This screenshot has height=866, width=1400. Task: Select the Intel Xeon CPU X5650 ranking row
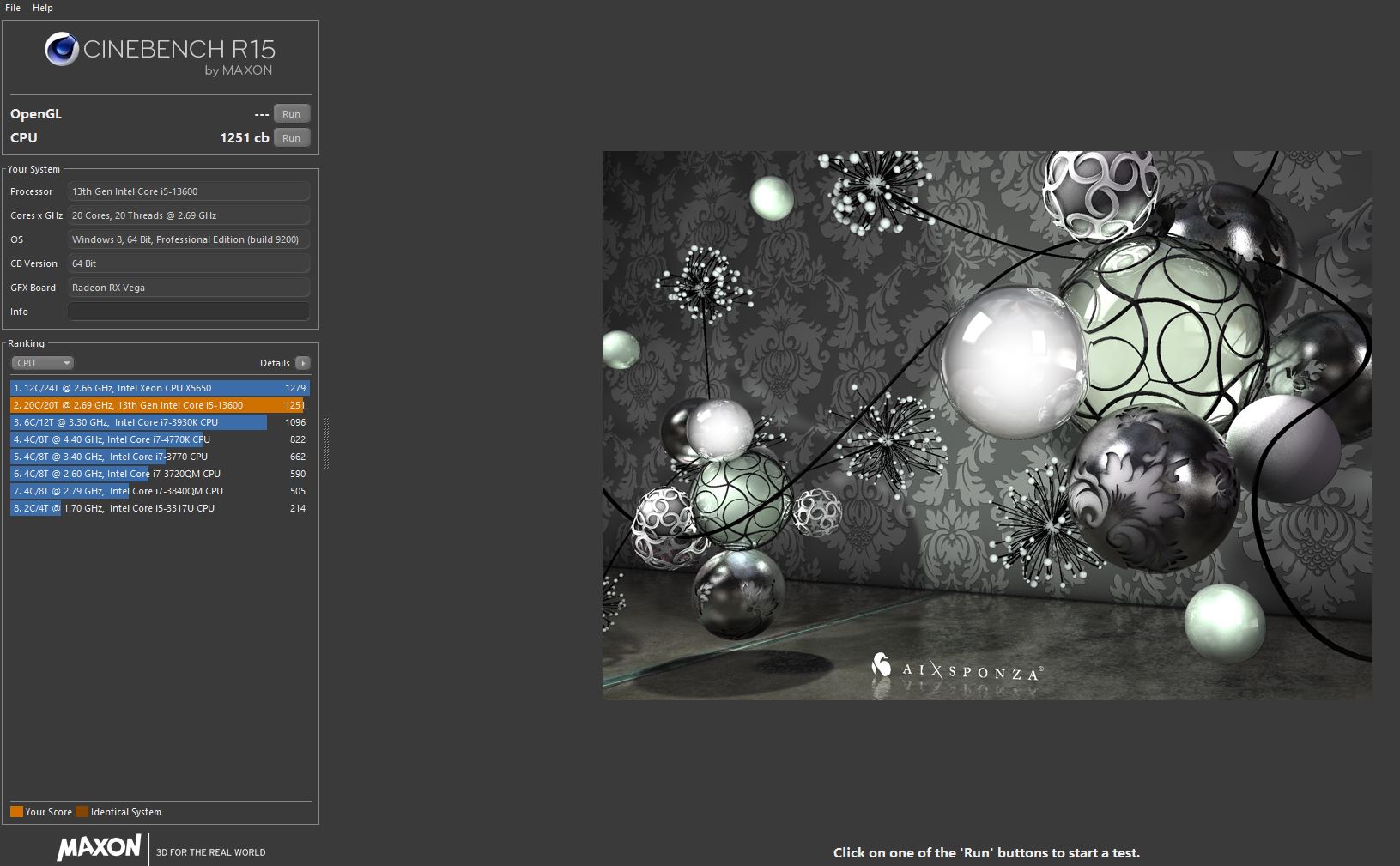[x=160, y=388]
